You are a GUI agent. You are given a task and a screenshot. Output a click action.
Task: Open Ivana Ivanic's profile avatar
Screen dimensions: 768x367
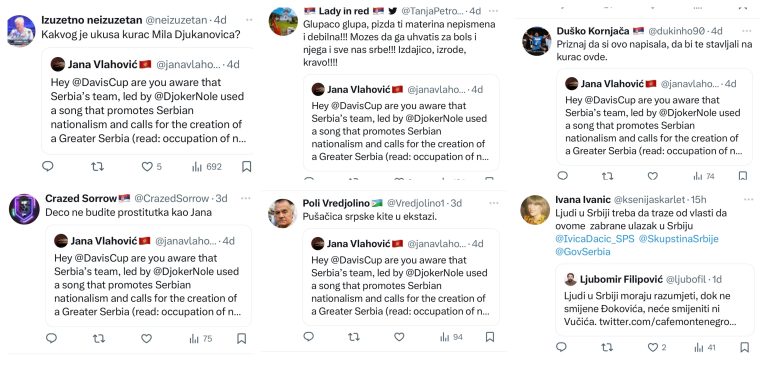click(x=535, y=210)
